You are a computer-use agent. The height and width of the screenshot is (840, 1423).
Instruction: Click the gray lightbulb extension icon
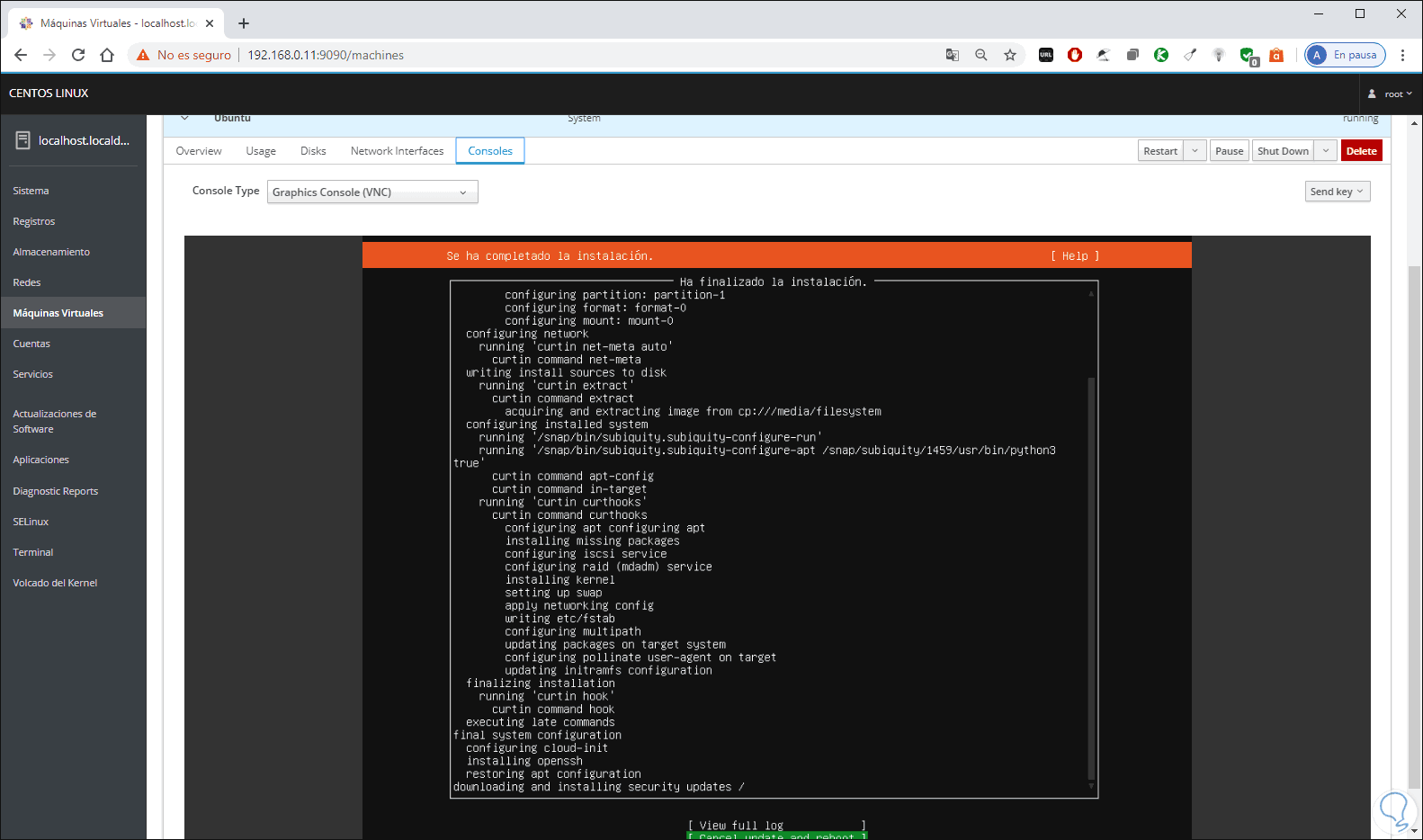(1219, 55)
